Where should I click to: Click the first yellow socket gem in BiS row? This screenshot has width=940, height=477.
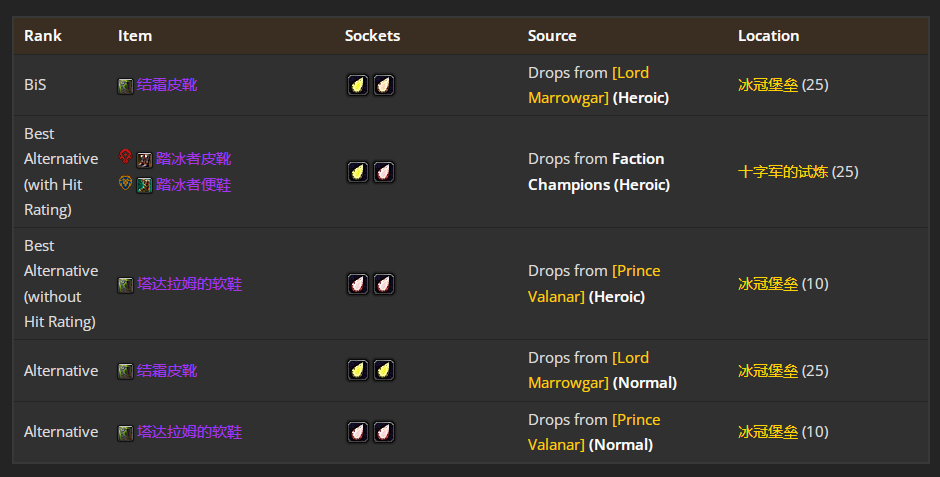click(357, 86)
